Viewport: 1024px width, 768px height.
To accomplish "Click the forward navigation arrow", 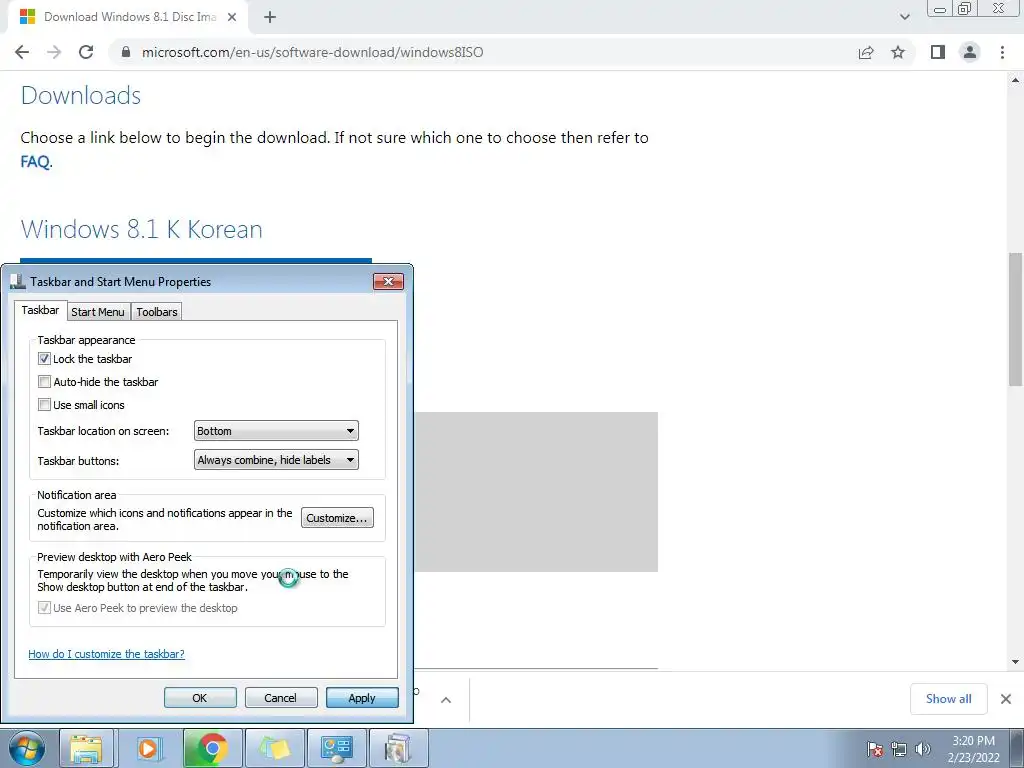I will [x=54, y=52].
